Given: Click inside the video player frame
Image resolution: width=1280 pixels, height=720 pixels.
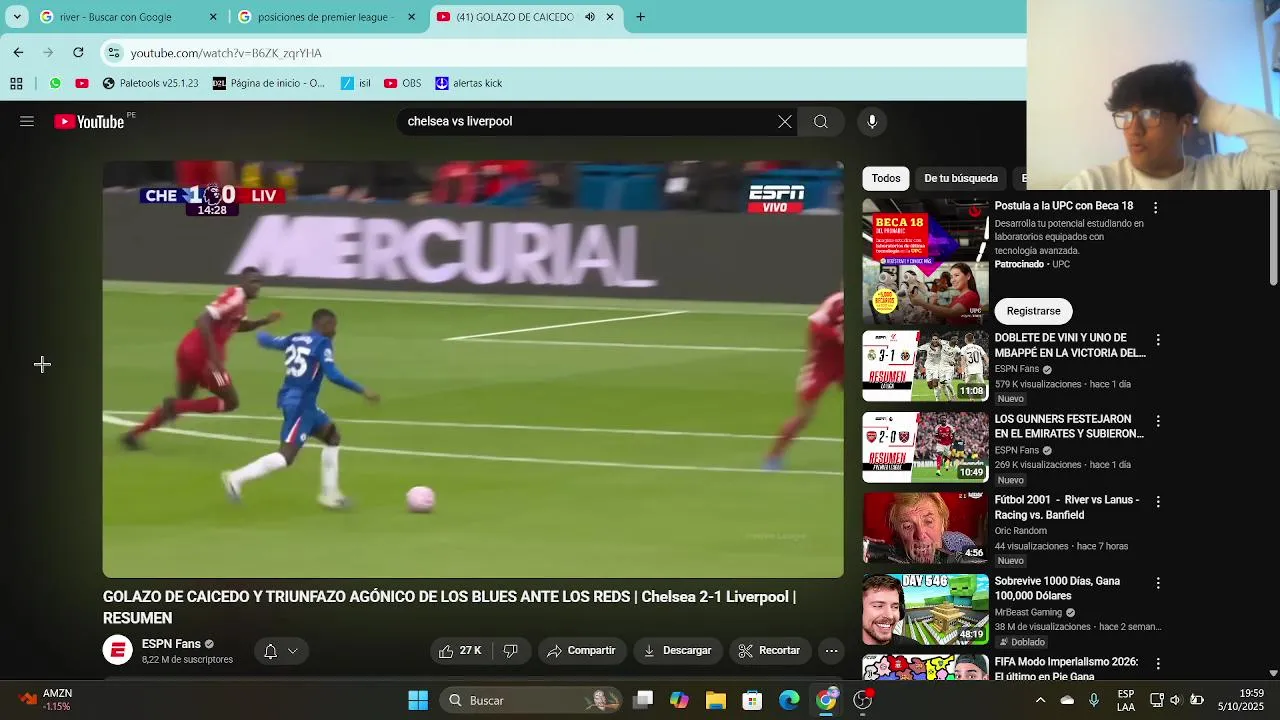Looking at the screenshot, I should pyautogui.click(x=473, y=369).
